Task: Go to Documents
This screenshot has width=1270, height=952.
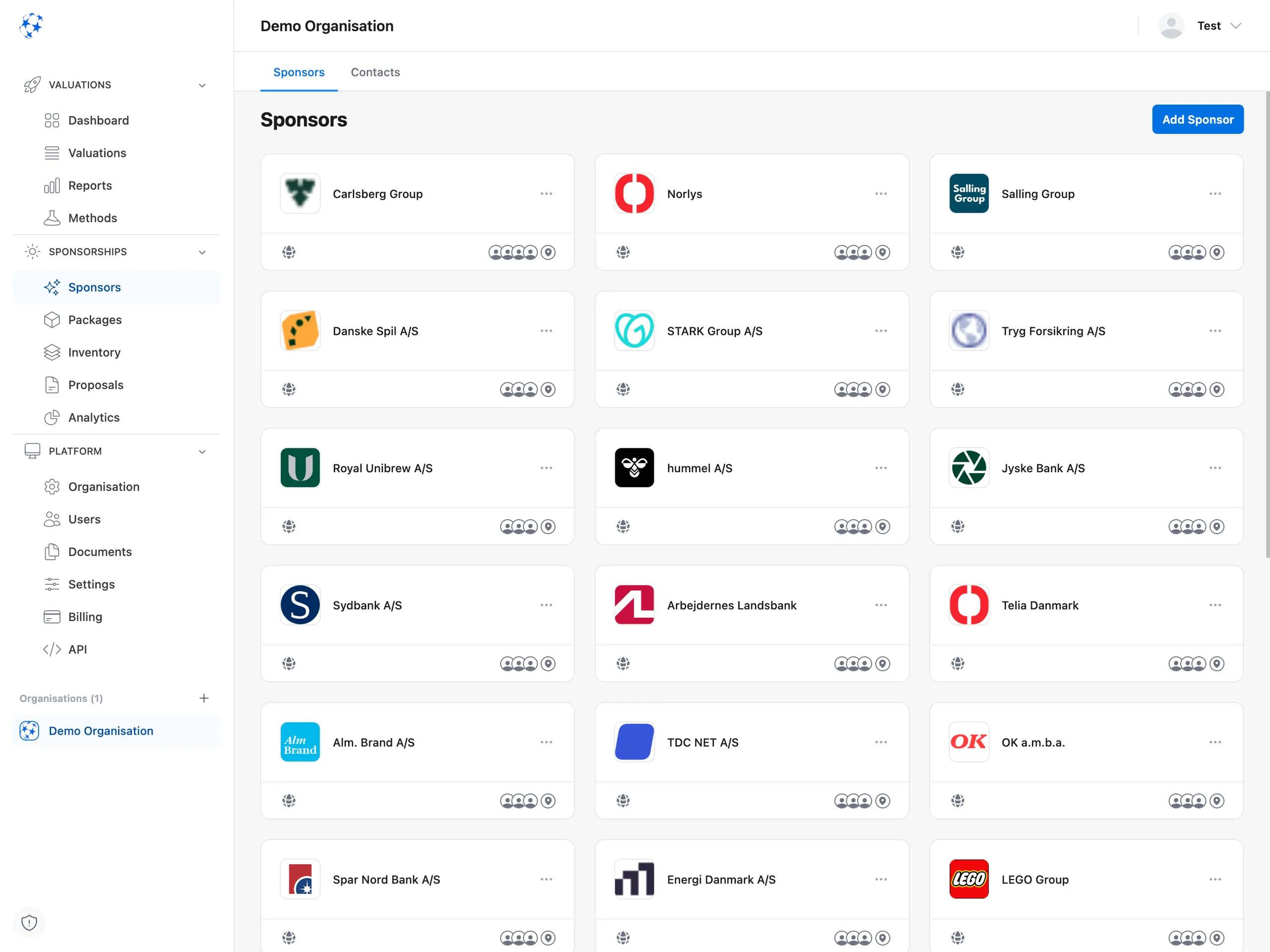Action: [x=117, y=552]
